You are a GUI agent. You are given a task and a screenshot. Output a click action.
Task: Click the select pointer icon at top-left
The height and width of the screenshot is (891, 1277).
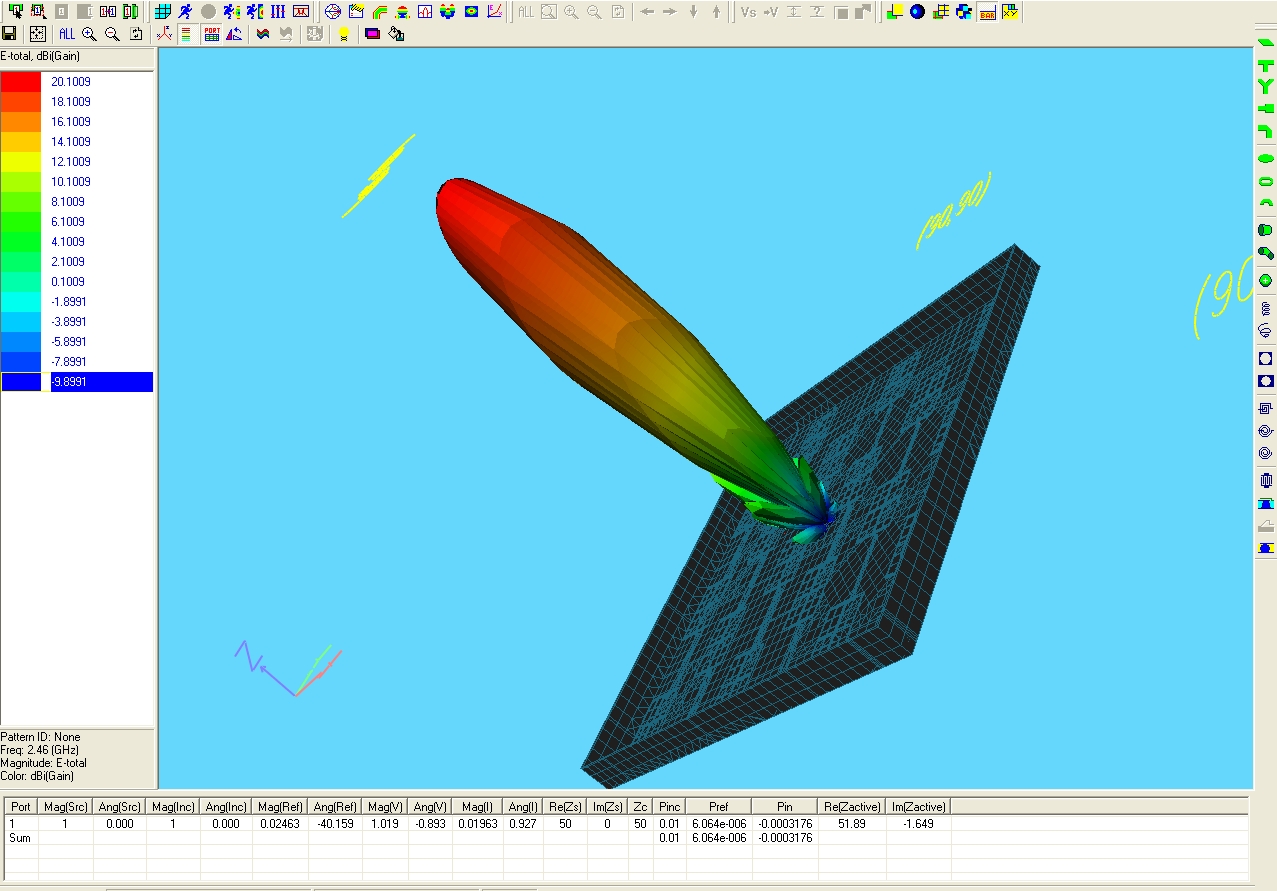15,11
